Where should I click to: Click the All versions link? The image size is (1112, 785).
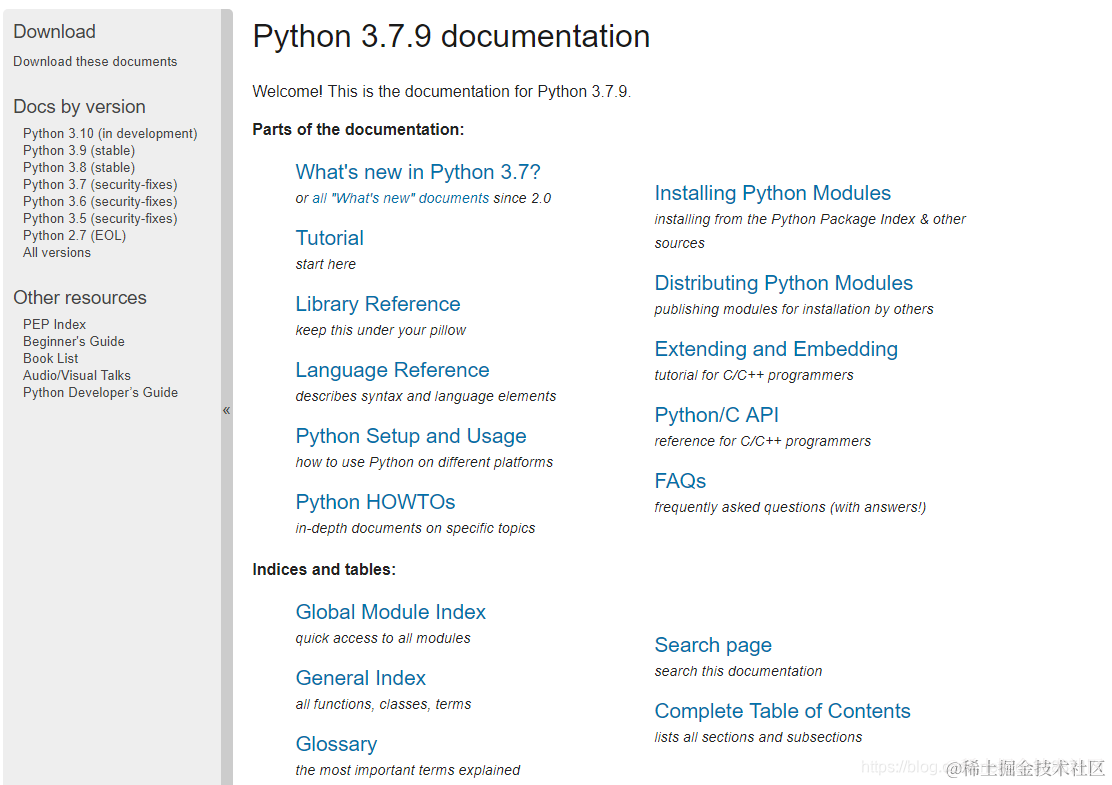pyautogui.click(x=57, y=252)
